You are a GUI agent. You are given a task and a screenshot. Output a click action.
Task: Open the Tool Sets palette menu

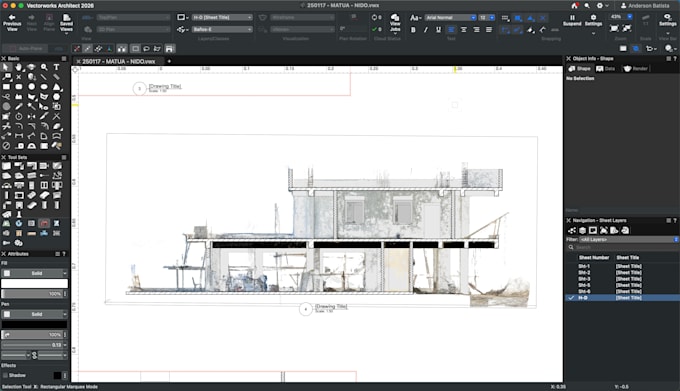click(64, 157)
